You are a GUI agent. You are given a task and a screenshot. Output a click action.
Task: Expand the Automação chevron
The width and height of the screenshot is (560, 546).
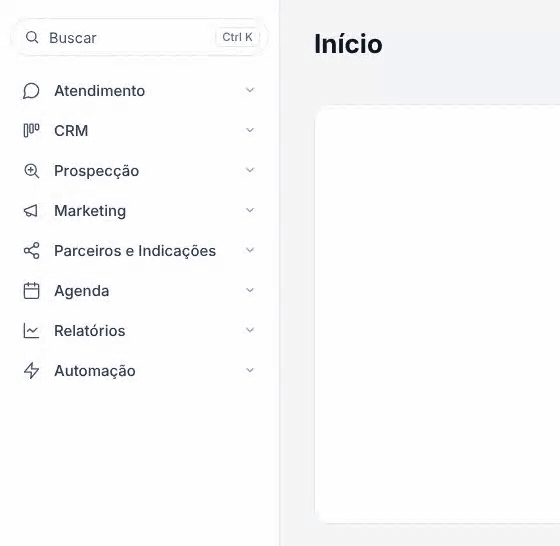tap(250, 370)
